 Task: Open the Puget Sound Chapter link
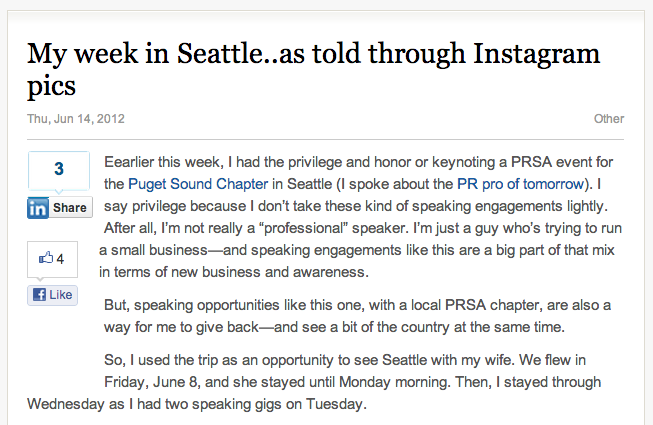(x=198, y=184)
